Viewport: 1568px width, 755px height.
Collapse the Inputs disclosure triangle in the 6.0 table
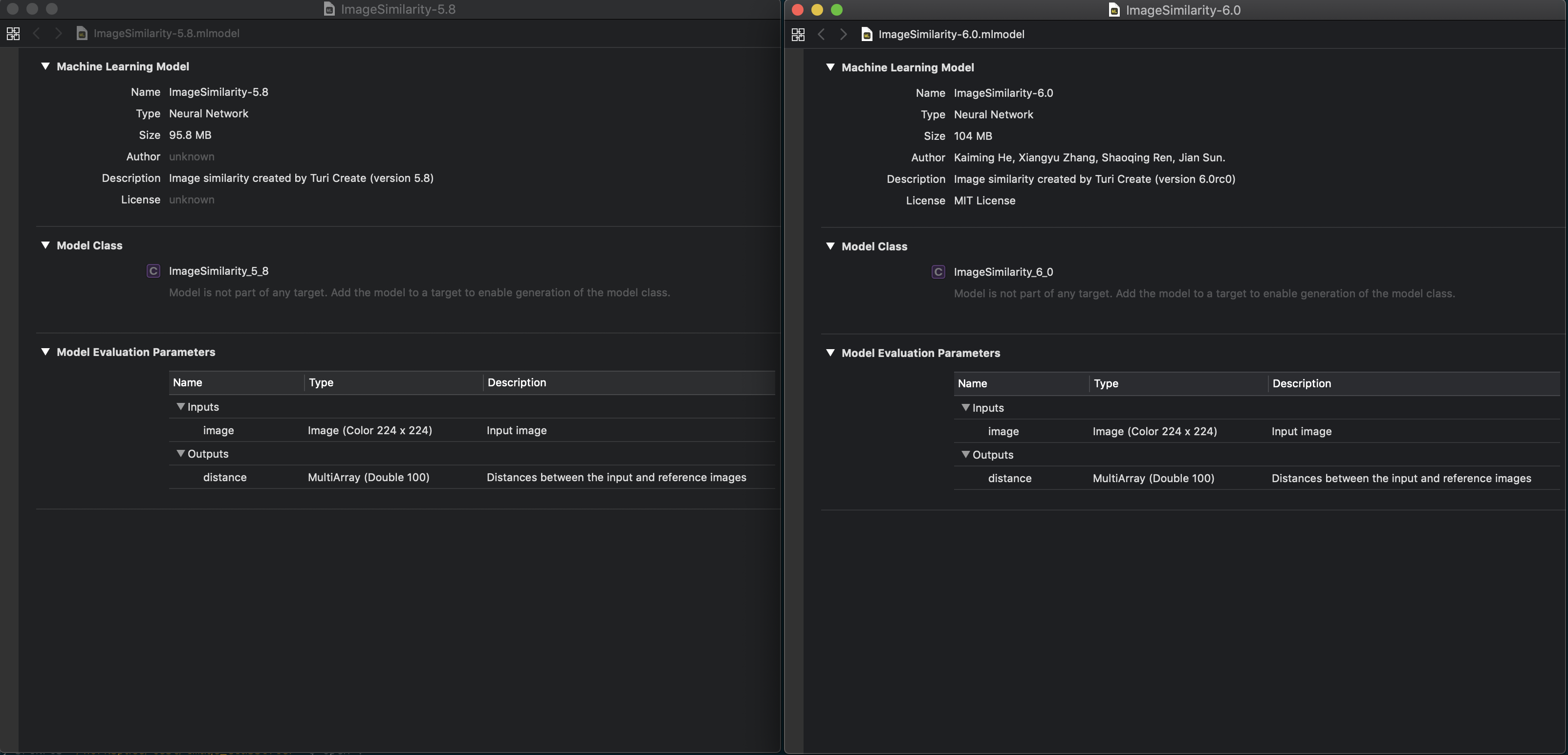[966, 408]
